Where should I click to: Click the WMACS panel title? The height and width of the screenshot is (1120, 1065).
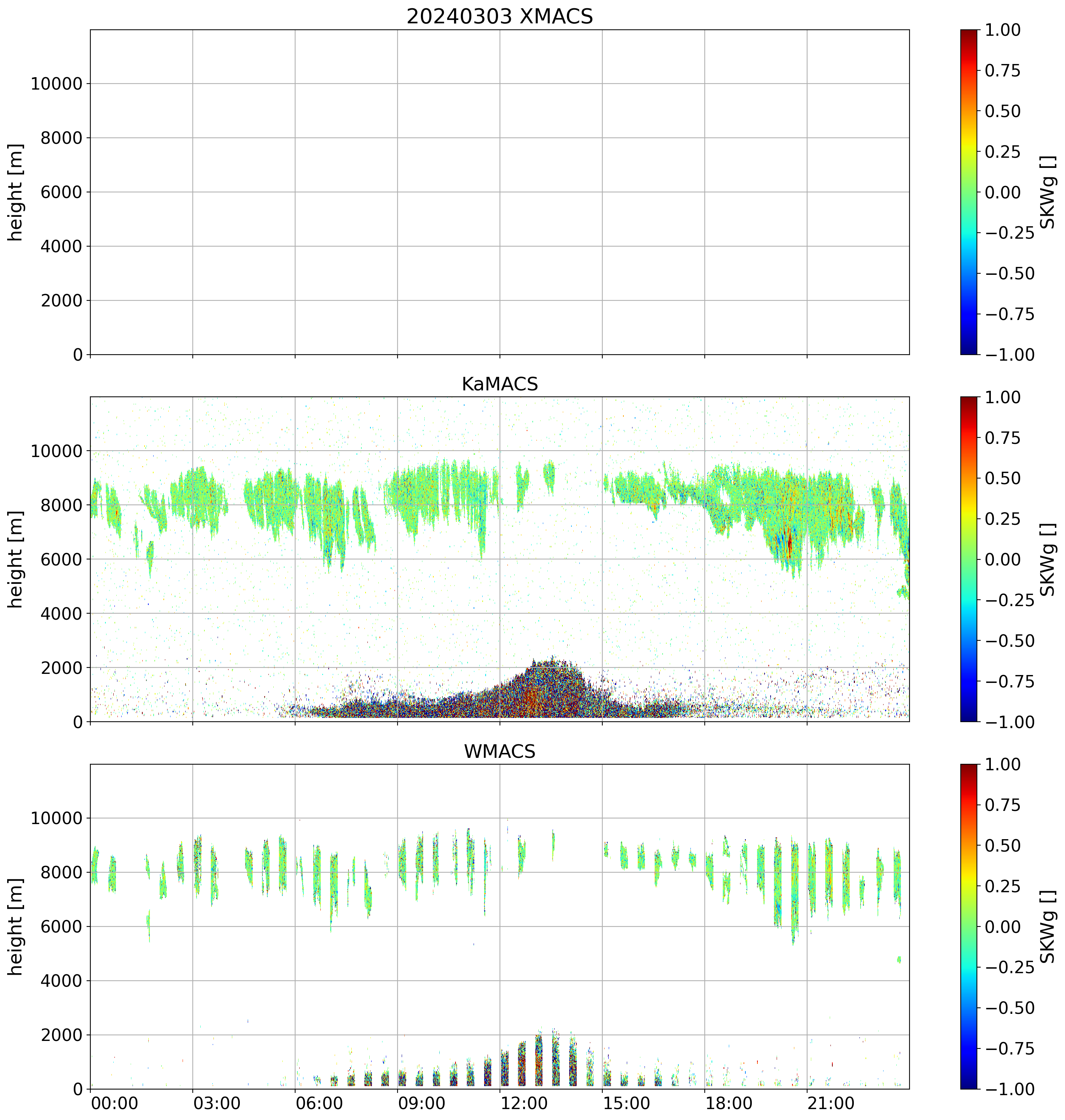point(500,751)
